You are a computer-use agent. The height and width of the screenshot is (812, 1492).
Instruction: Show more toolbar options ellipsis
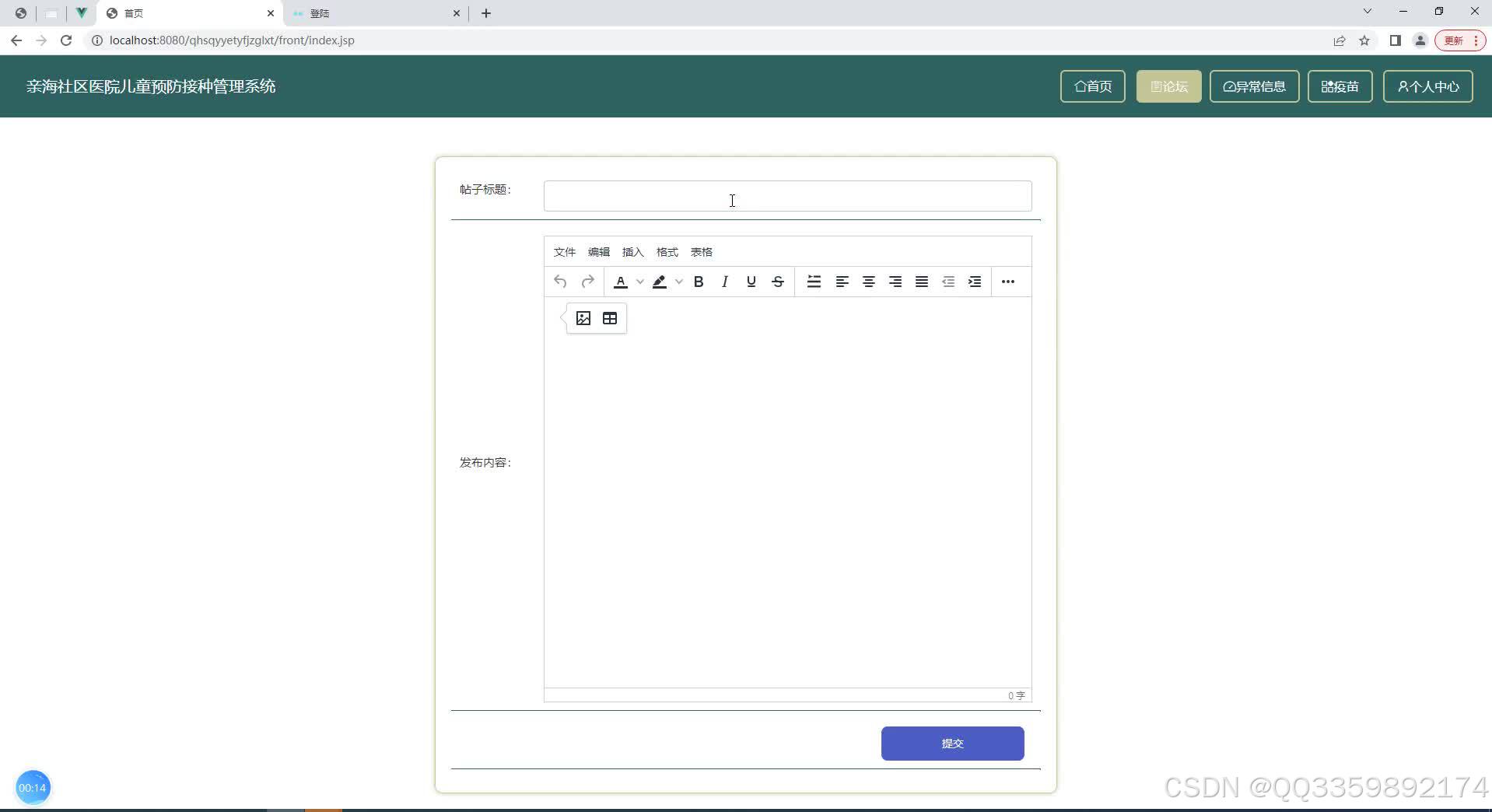(x=1008, y=282)
